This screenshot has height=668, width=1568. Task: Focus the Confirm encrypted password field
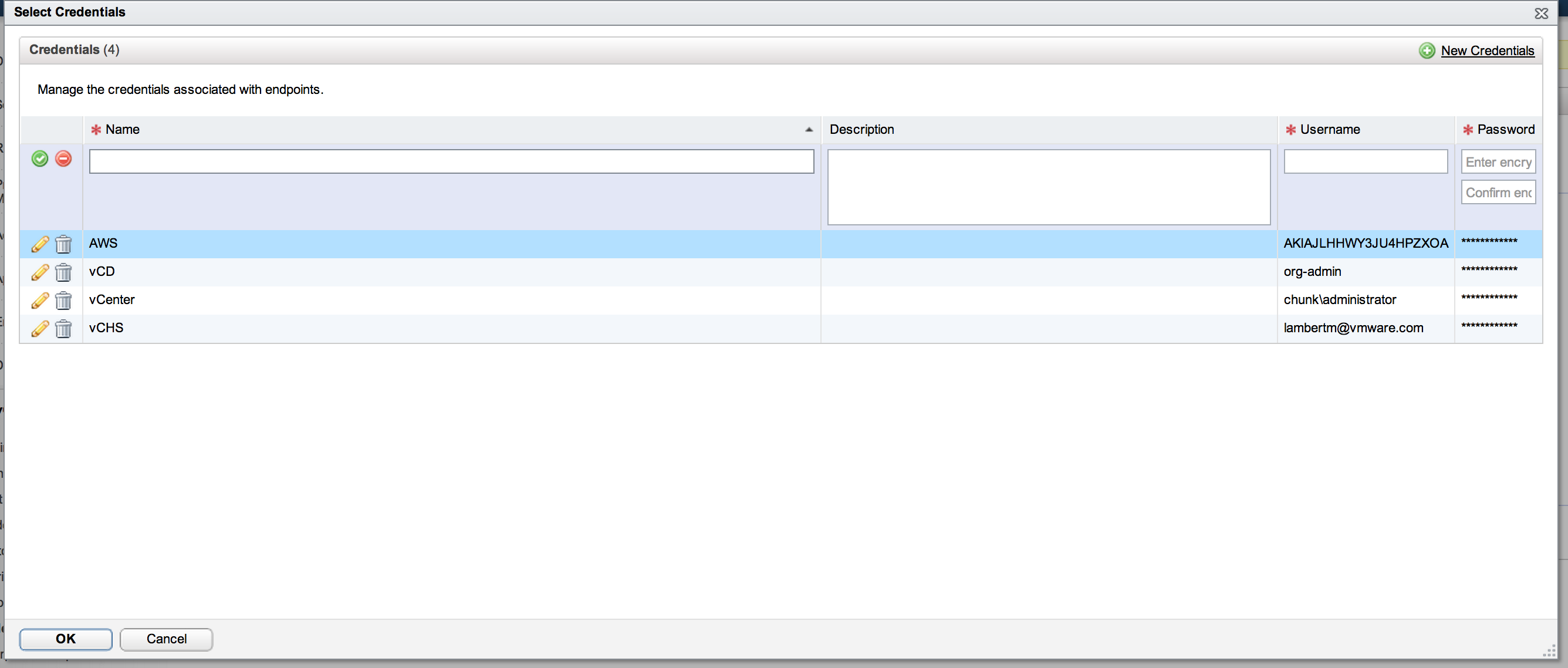(x=1498, y=193)
